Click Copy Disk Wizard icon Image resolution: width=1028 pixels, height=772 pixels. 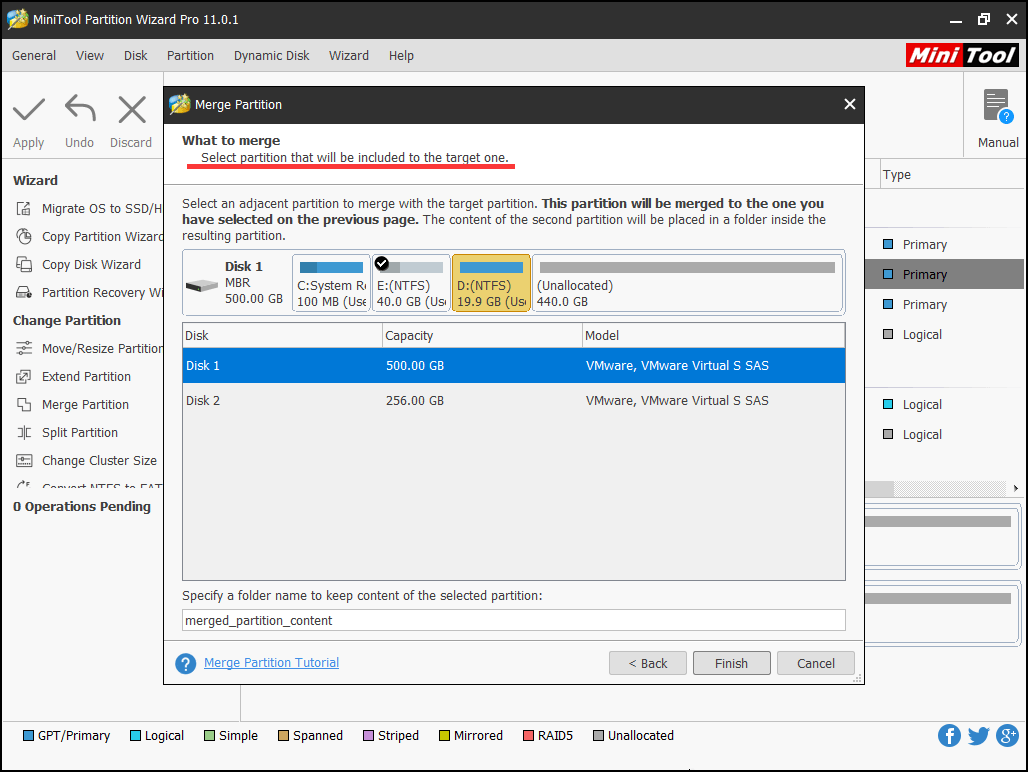[24, 265]
